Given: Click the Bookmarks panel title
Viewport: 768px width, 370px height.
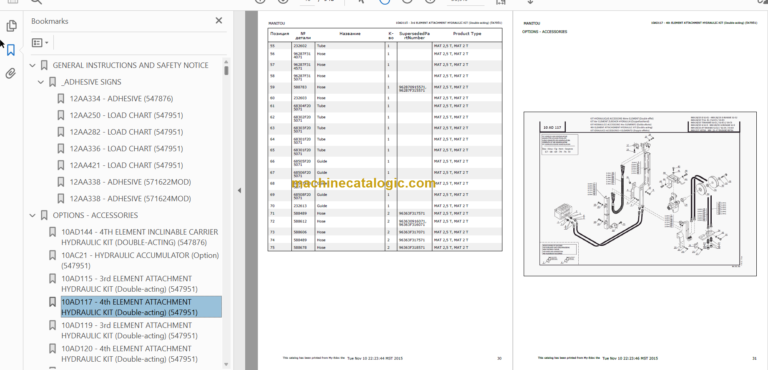Looking at the screenshot, I should coord(49,21).
